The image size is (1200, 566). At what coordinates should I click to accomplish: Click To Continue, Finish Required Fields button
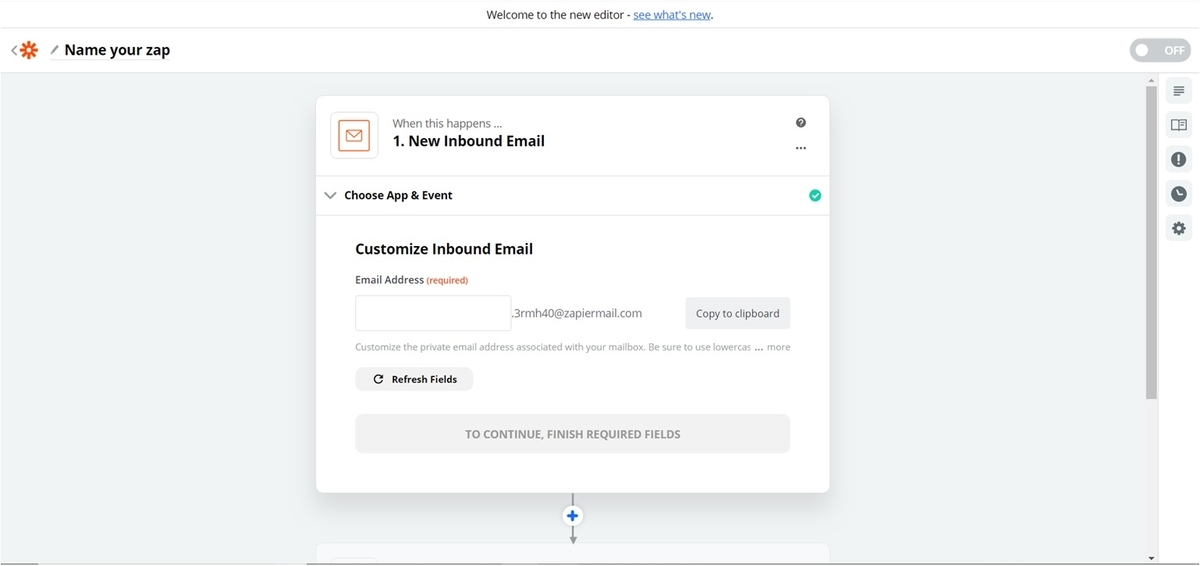coord(572,434)
